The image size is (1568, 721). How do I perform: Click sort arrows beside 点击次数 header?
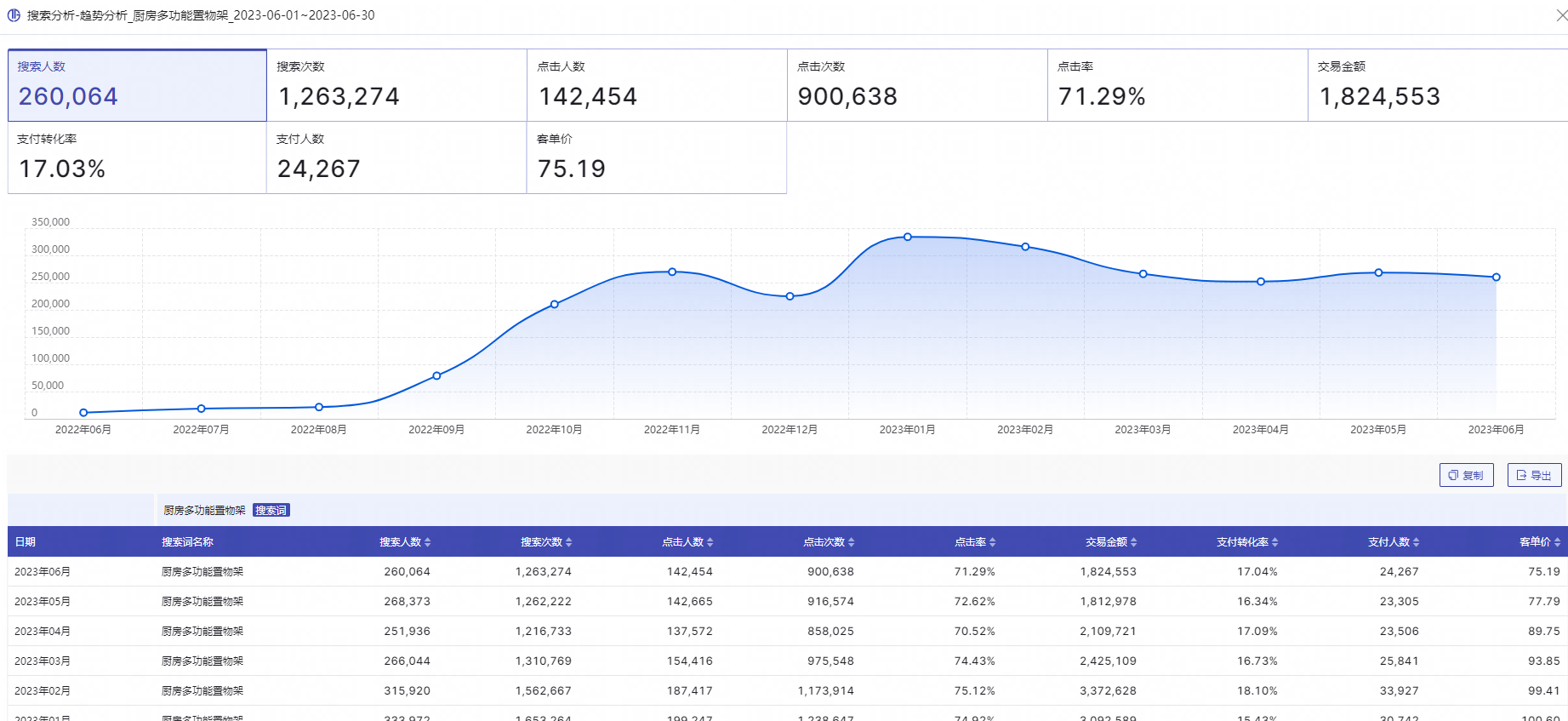point(852,542)
